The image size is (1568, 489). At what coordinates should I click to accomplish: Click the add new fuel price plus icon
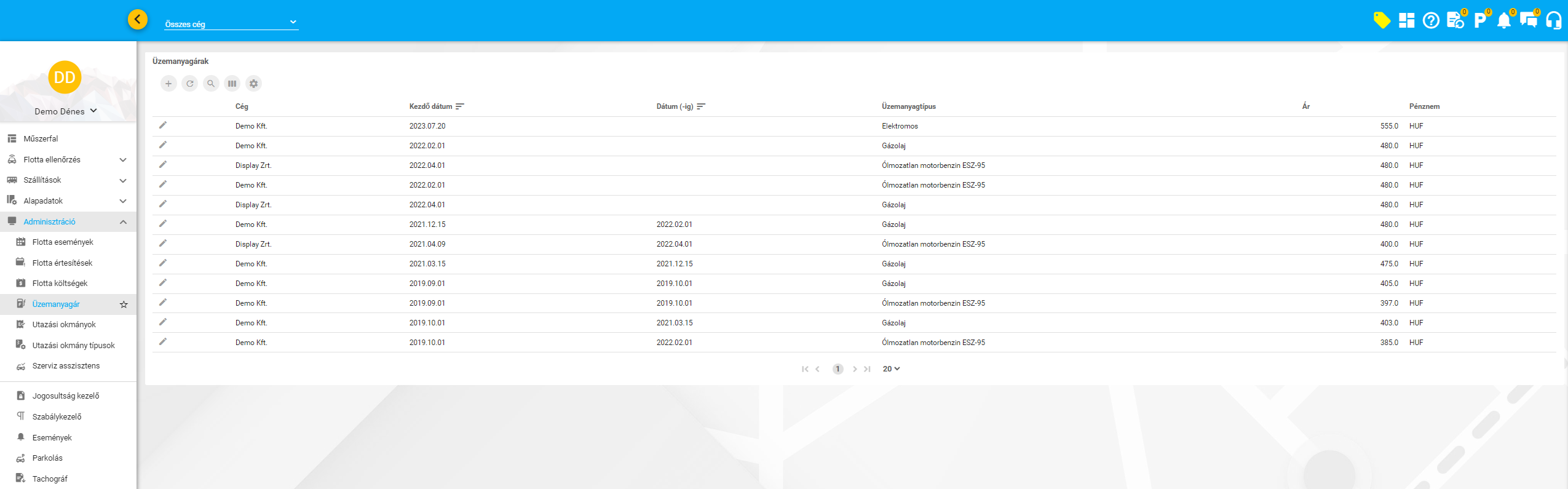pyautogui.click(x=168, y=84)
